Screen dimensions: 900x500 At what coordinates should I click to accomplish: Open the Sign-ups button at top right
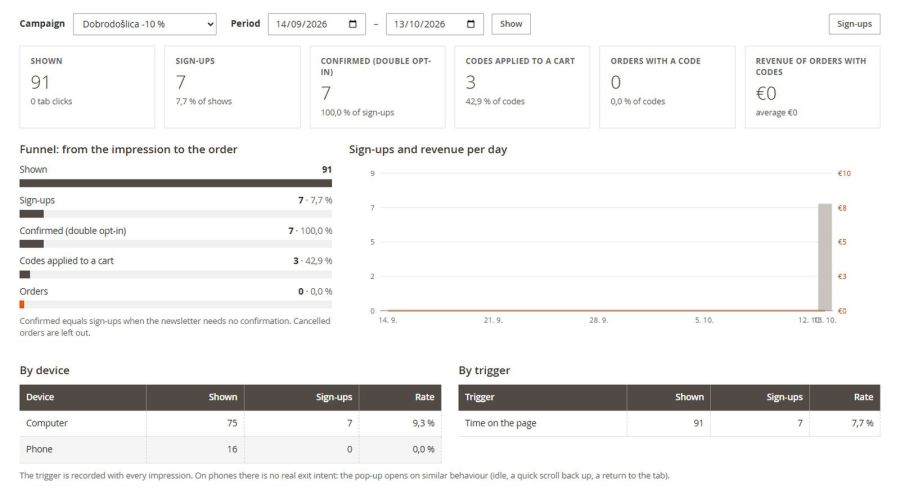click(854, 24)
